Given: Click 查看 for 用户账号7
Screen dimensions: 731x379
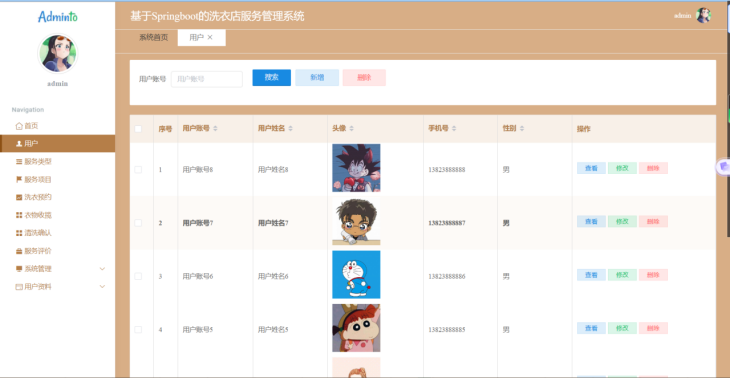Looking at the screenshot, I should click(591, 221).
